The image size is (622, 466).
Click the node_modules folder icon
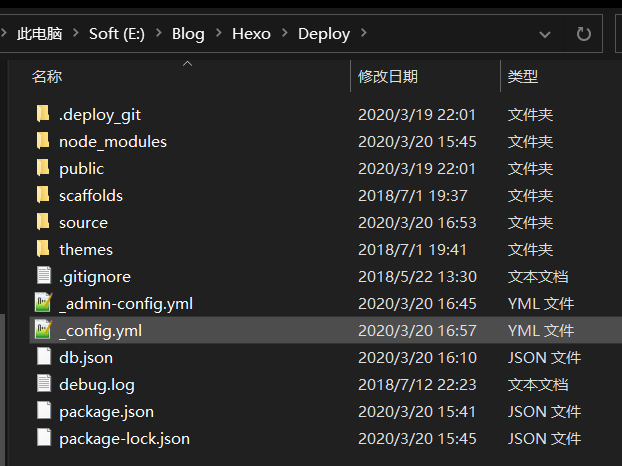point(43,141)
